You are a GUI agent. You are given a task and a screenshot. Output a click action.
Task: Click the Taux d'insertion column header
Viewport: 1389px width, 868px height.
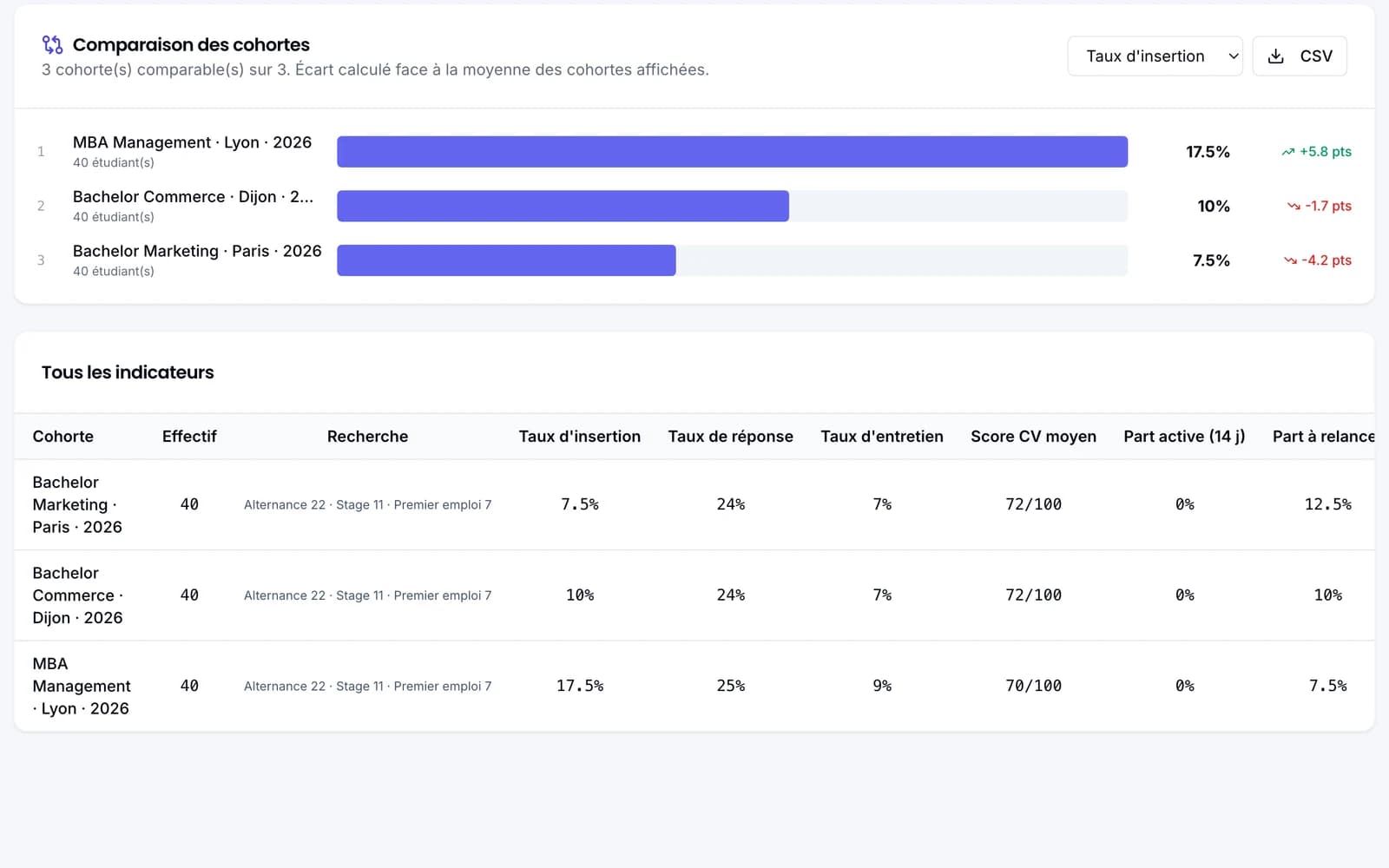(580, 437)
